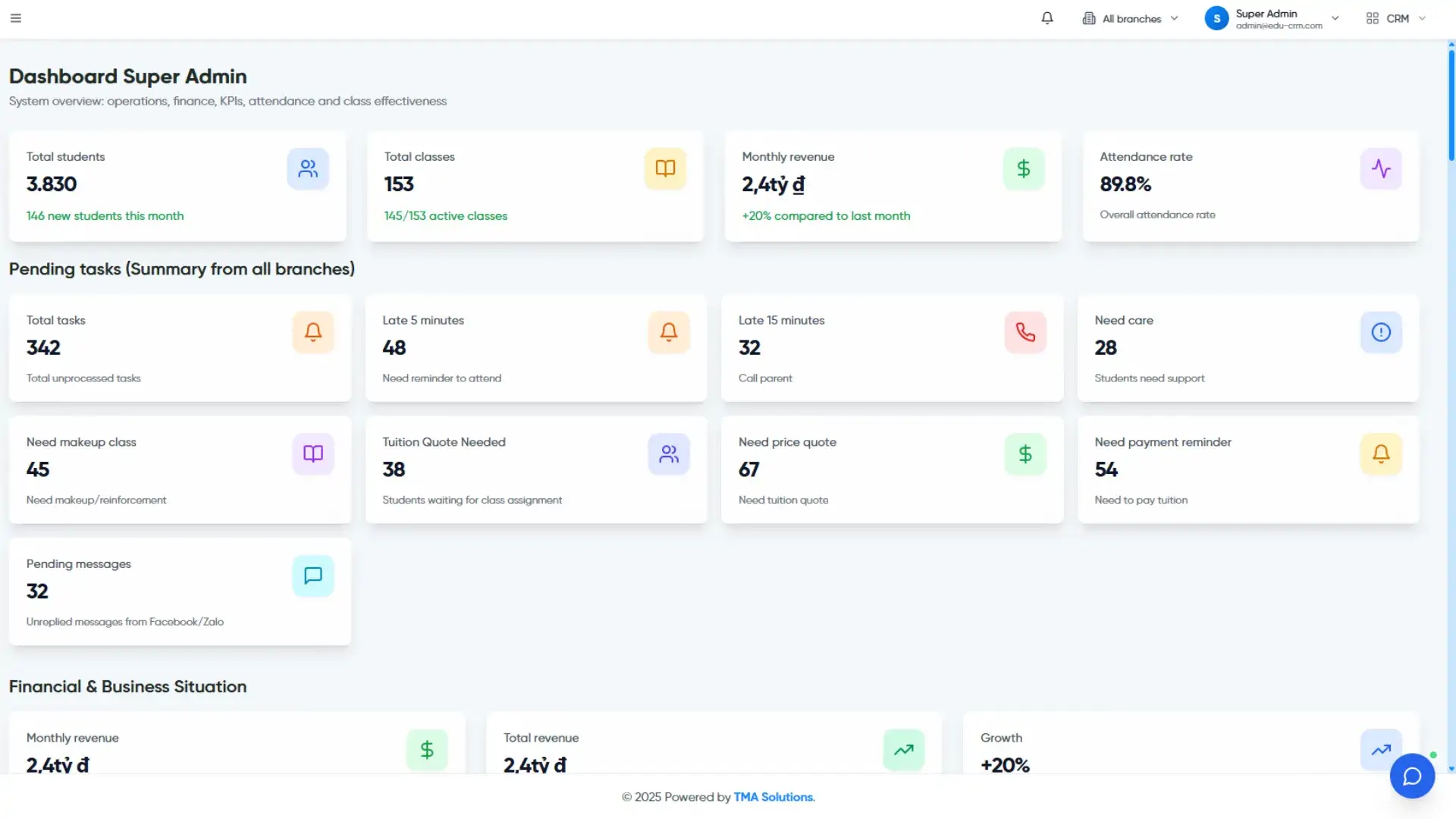Open the Tuition Quote Needed card
Viewport: 1456px width, 819px height.
click(x=536, y=469)
